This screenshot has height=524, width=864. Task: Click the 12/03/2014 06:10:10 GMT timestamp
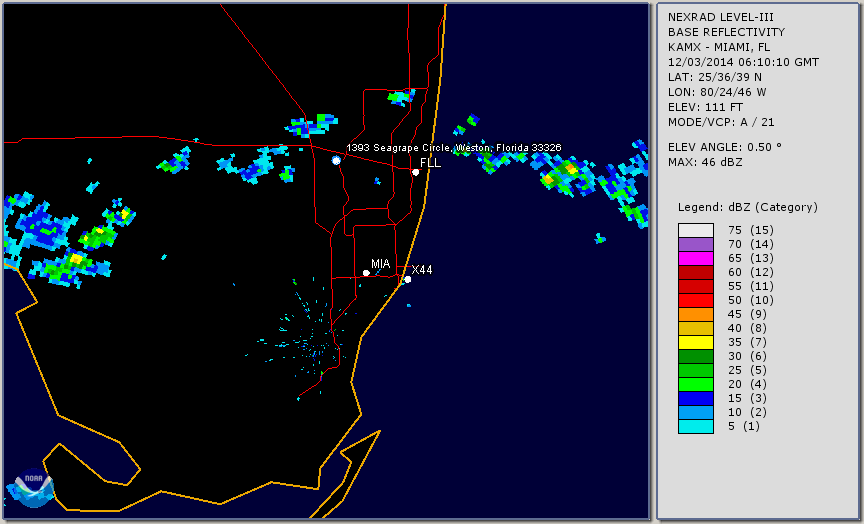click(743, 62)
